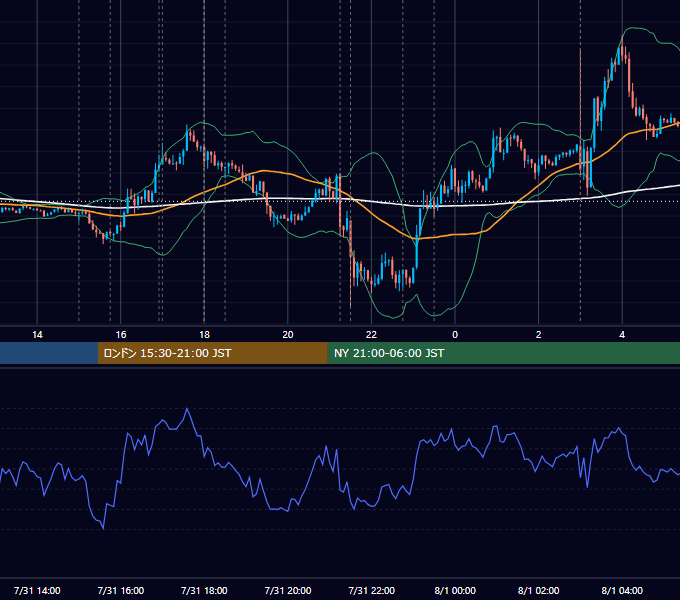This screenshot has height=600, width=680.
Task: Click the 7/31 16:00 time label
Action: (x=121, y=590)
